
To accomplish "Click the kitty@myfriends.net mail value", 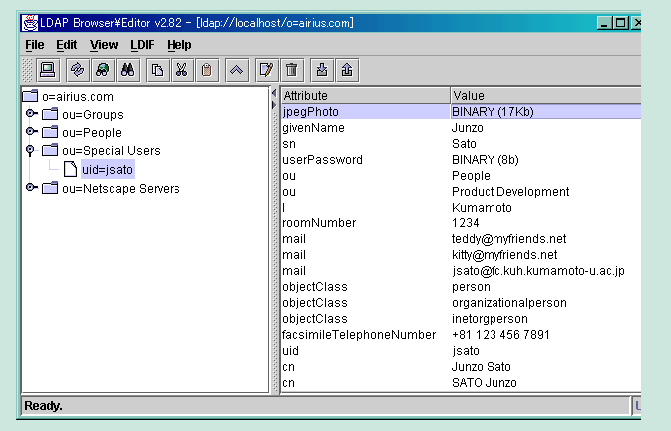I will point(505,255).
